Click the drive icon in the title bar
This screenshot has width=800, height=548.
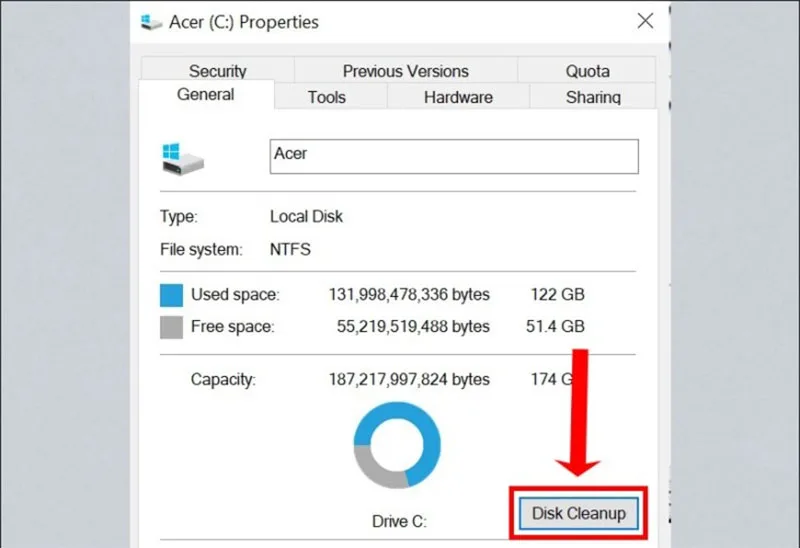[x=151, y=22]
